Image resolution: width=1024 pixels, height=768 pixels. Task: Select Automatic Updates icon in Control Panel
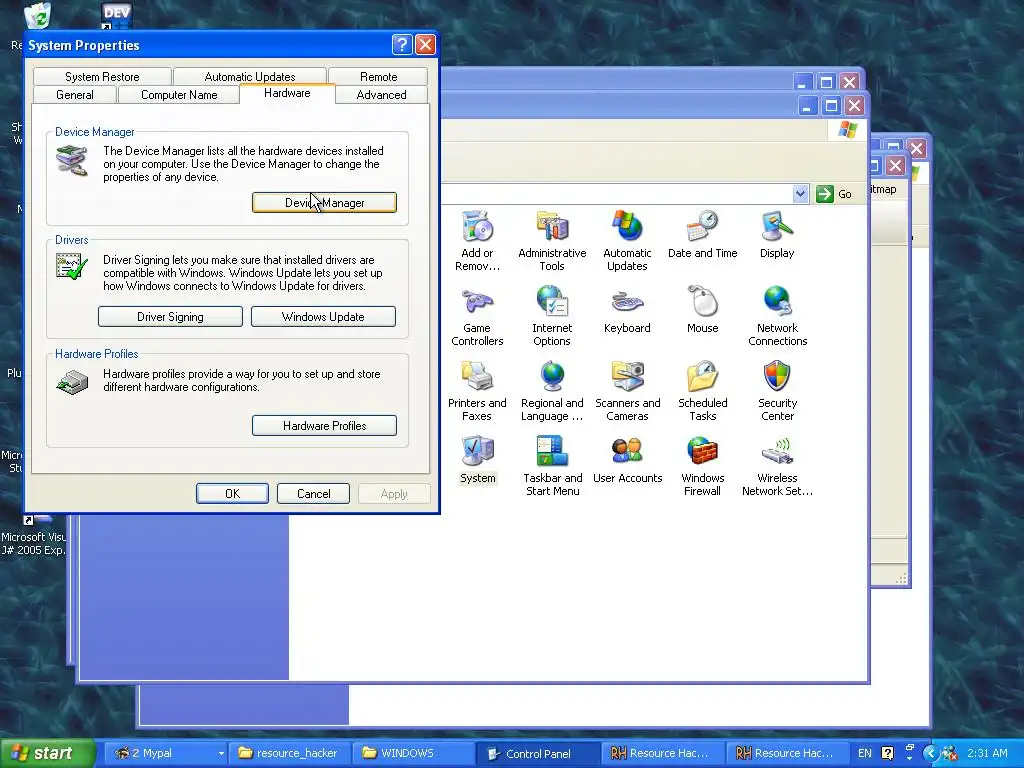[627, 240]
